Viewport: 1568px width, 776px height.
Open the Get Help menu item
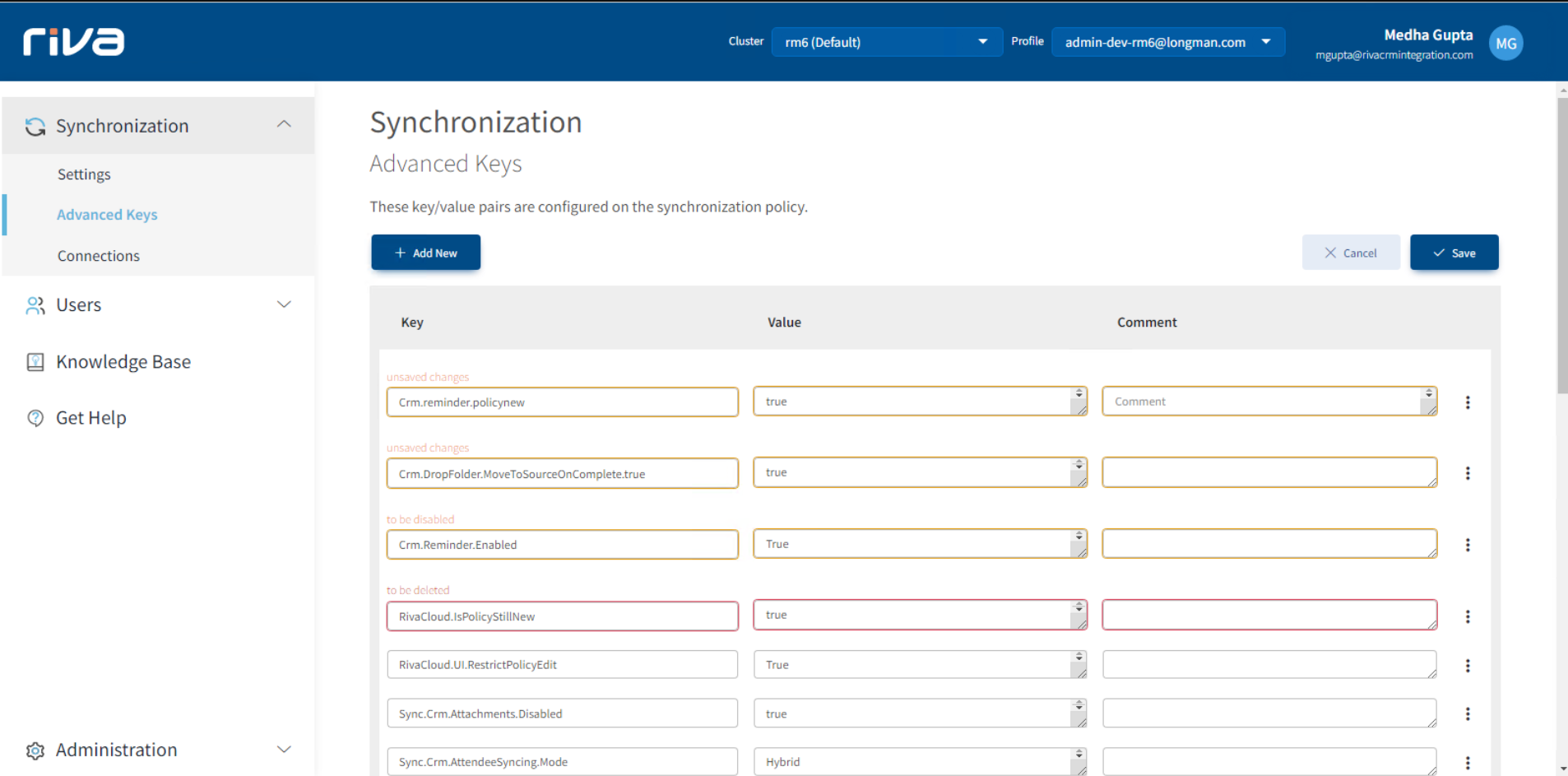pyautogui.click(x=91, y=418)
